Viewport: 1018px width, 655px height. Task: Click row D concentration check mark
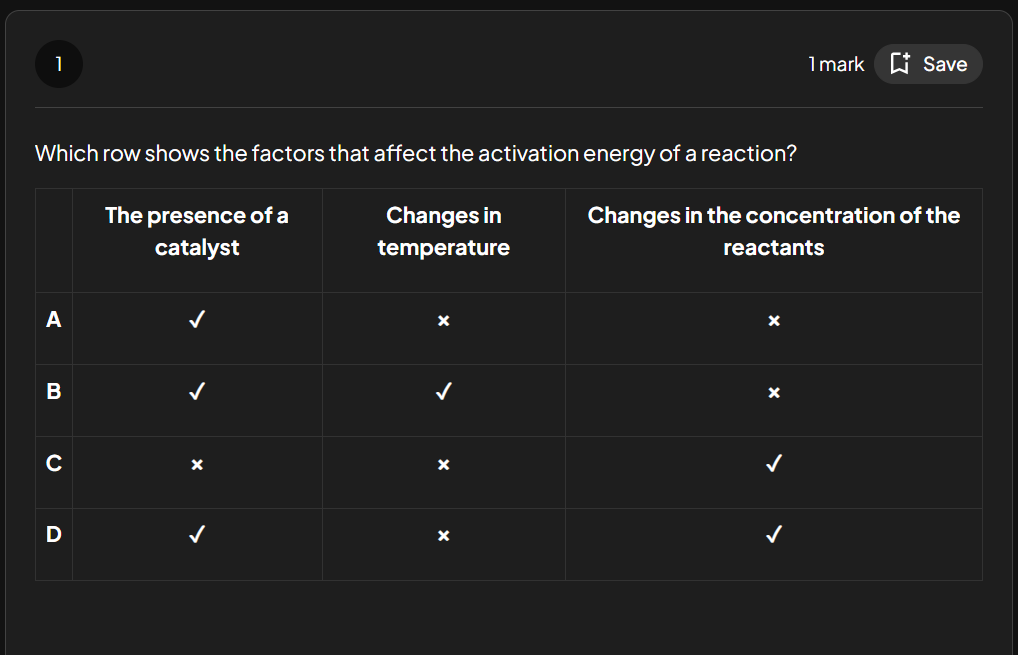pyautogui.click(x=773, y=536)
